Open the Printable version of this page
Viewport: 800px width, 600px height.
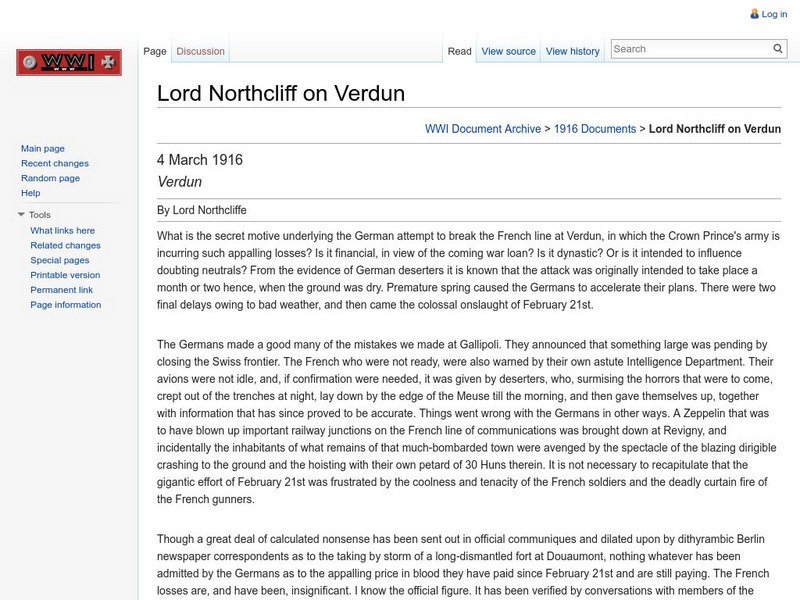pyautogui.click(x=63, y=274)
